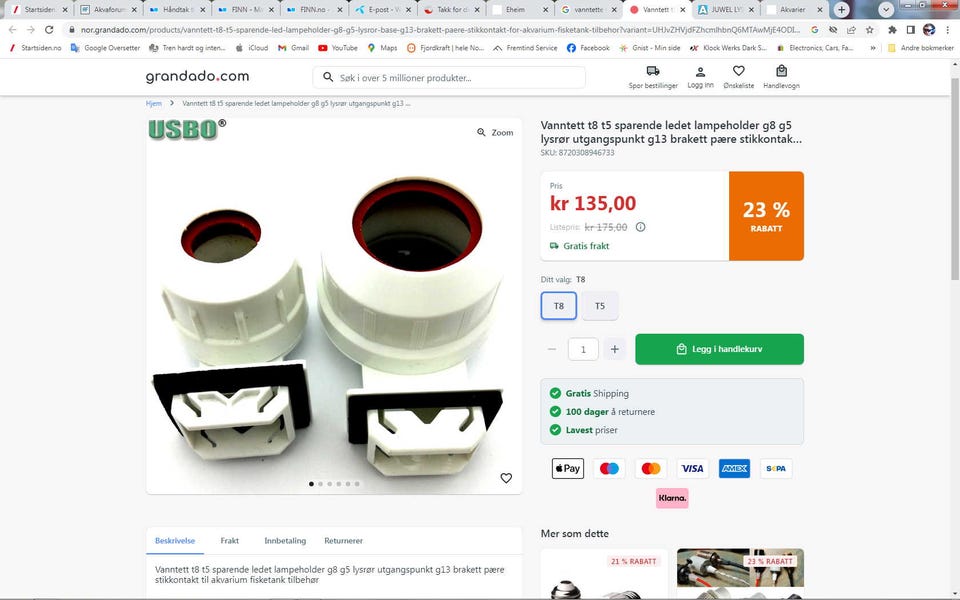Expand hidden bookmarks with the double chevron
This screenshot has width=960, height=600.
click(872, 48)
